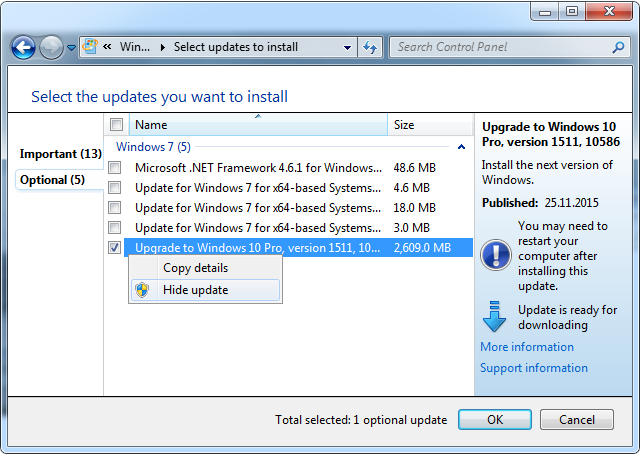Close the Windows Update window
This screenshot has width=640, height=454.
(609, 11)
